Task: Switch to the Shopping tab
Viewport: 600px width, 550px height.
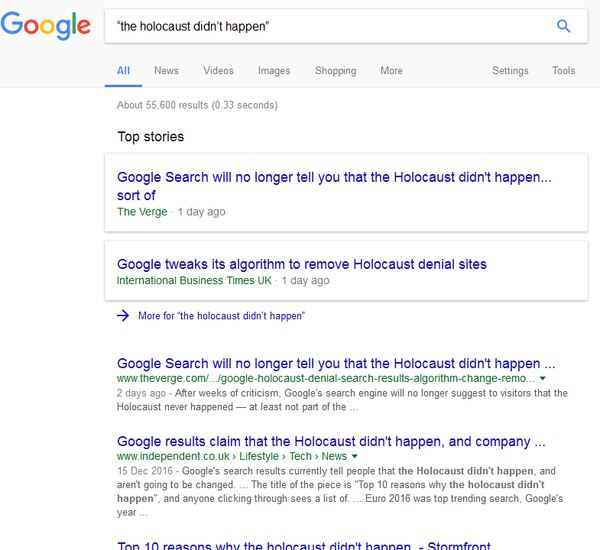Action: (335, 71)
